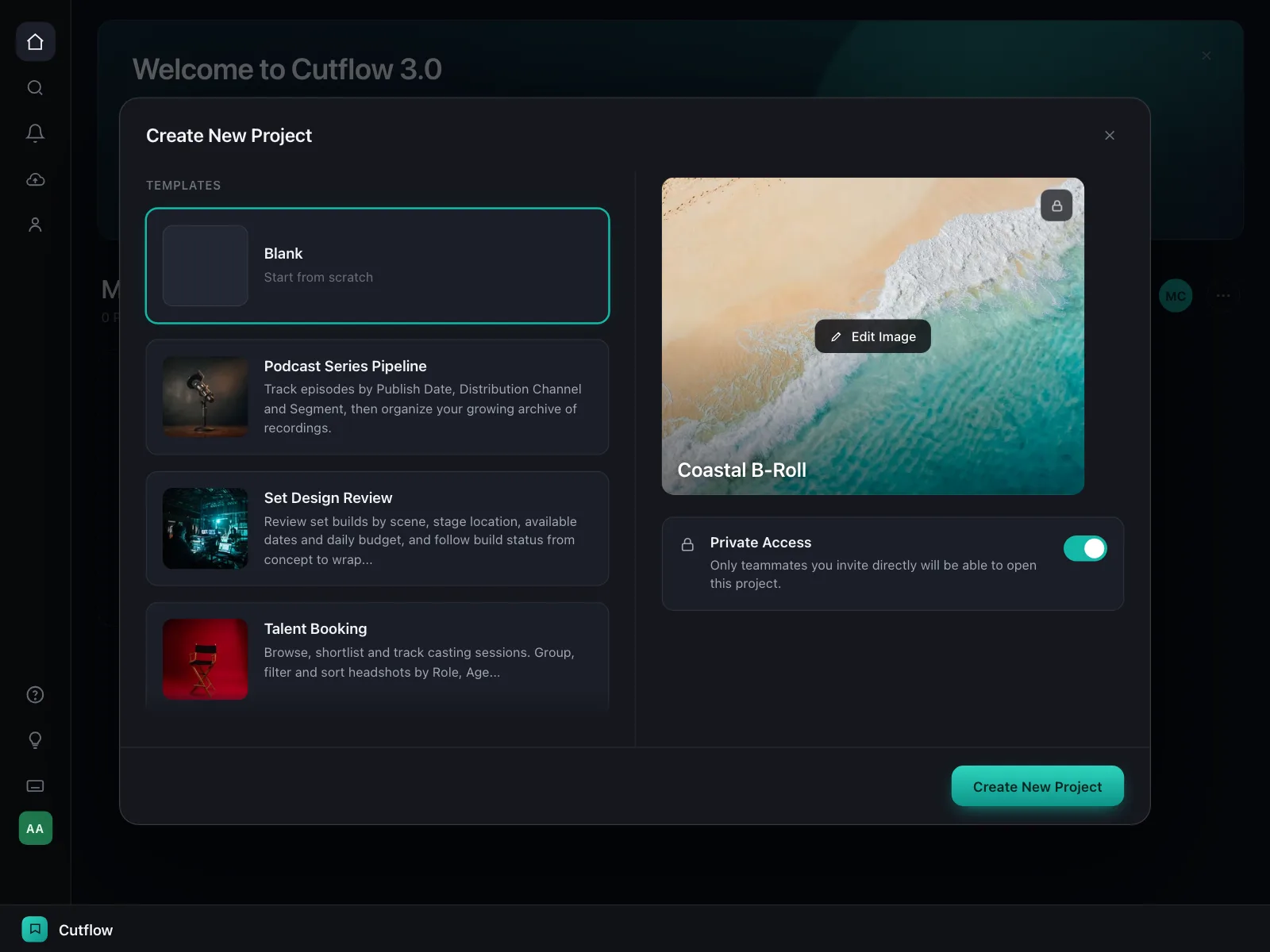Viewport: 1270px width, 952px height.
Task: Open cloud upload in sidebar
Action: pos(35,179)
